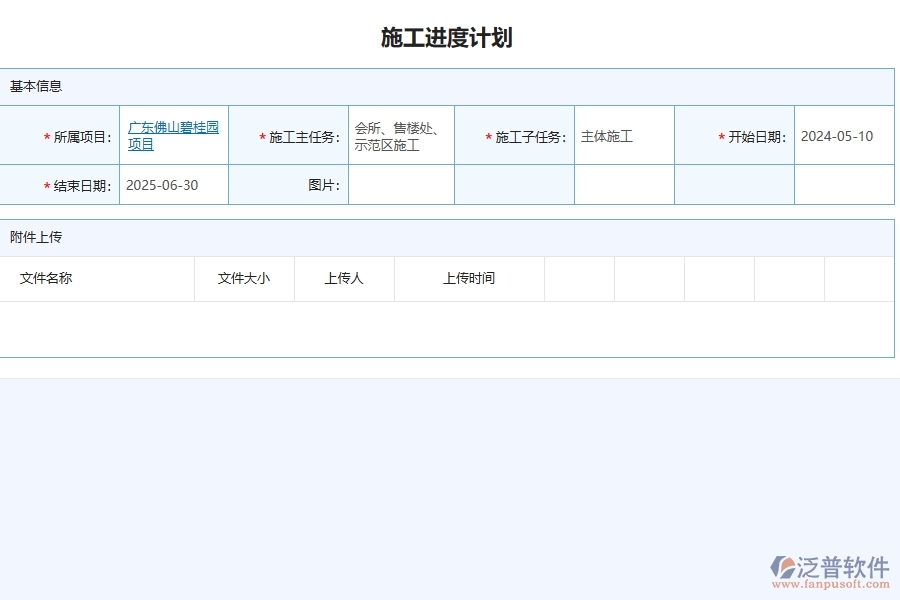The width and height of the screenshot is (900, 600).
Task: Select the 施工主任务 field showing 会所、售楼处、示范区施工
Action: (400, 135)
